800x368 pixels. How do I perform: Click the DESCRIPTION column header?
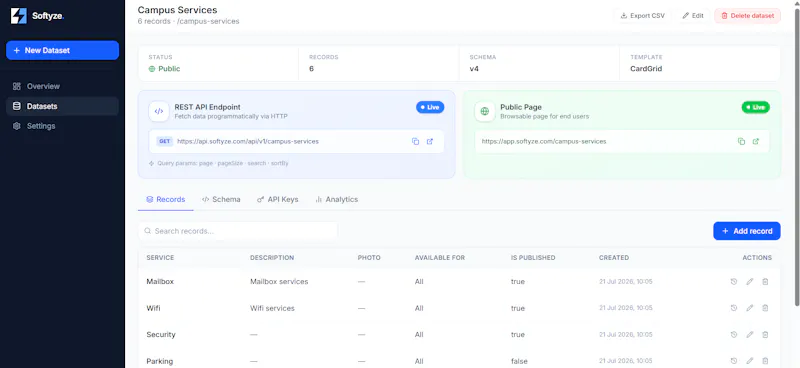[x=272, y=258]
